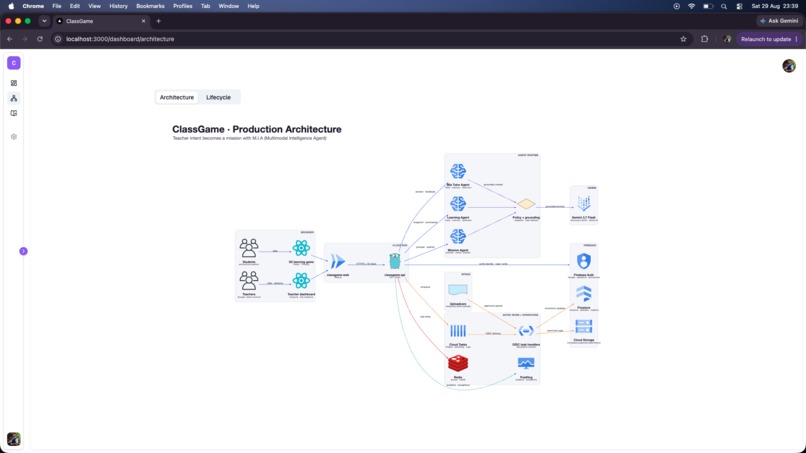Select the Teachers node icon

(249, 281)
